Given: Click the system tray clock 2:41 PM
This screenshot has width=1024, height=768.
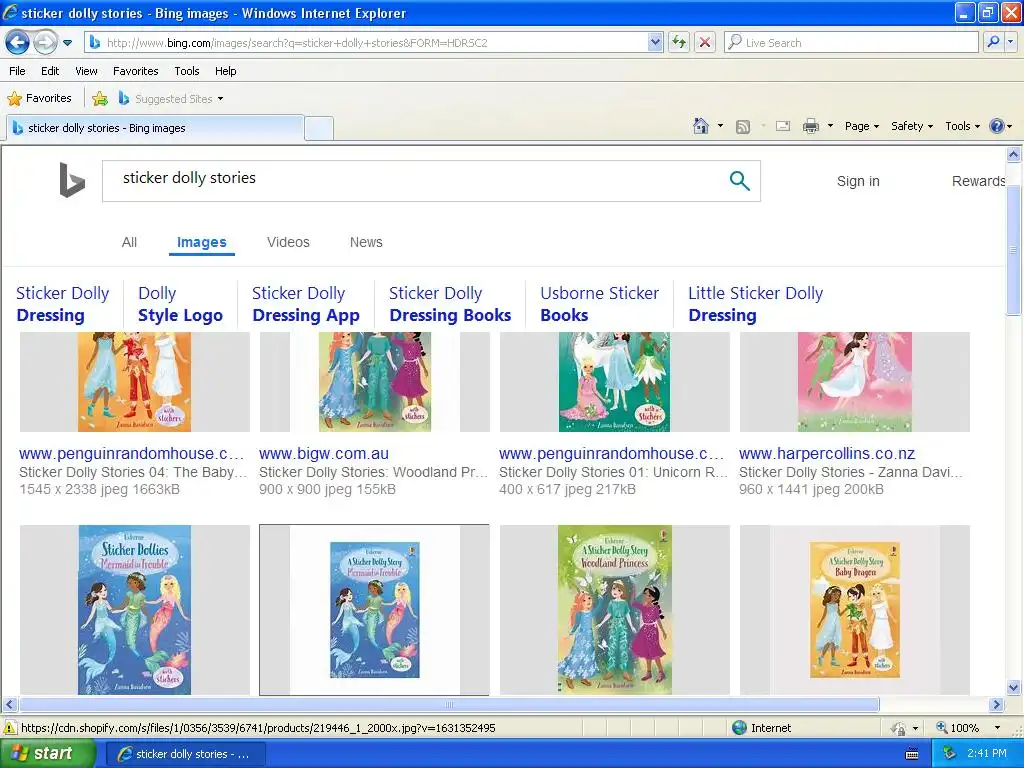Looking at the screenshot, I should (x=987, y=754).
